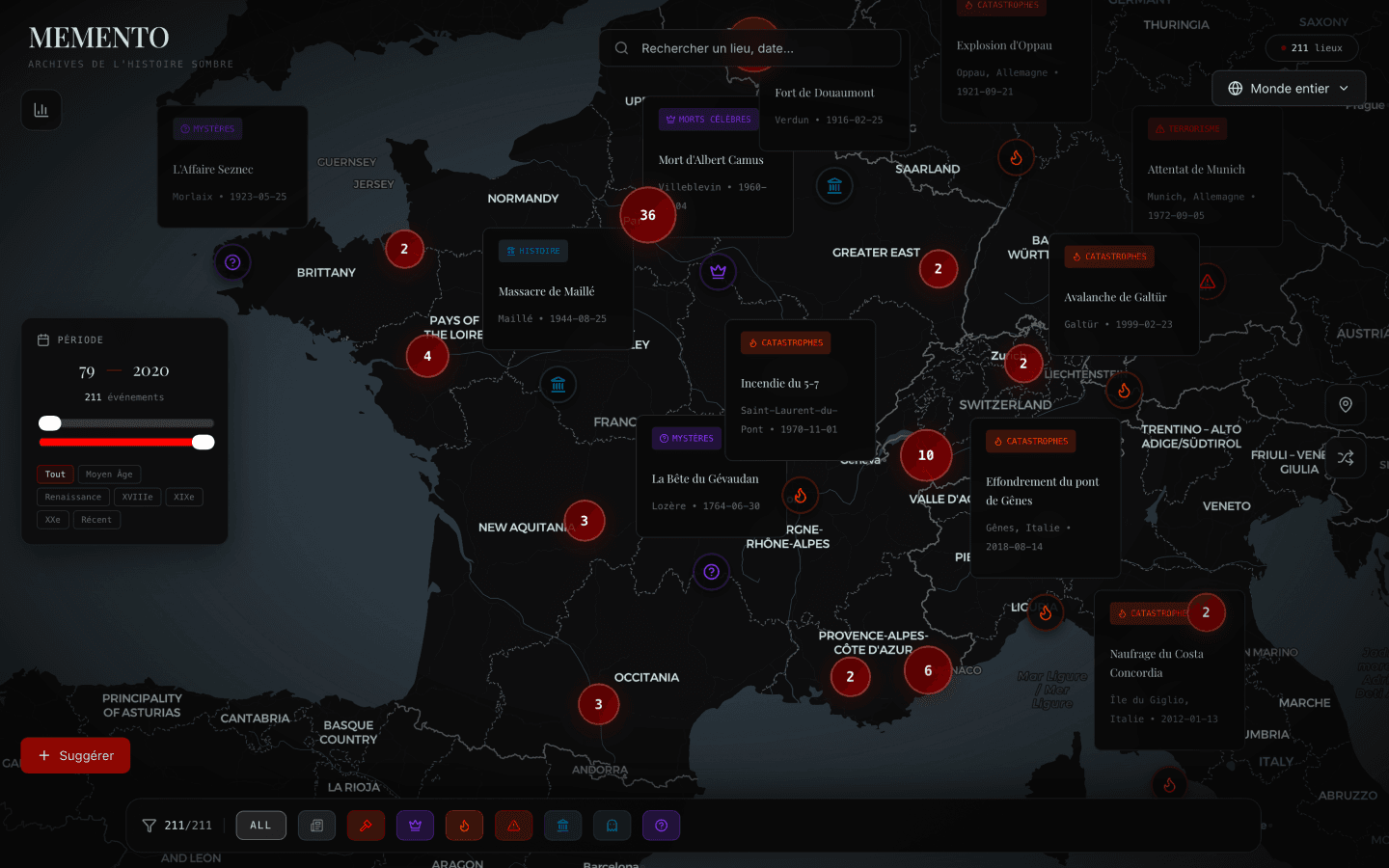Click the museum marker near Fort de Douaumont
Image resolution: width=1389 pixels, height=868 pixels.
click(834, 186)
